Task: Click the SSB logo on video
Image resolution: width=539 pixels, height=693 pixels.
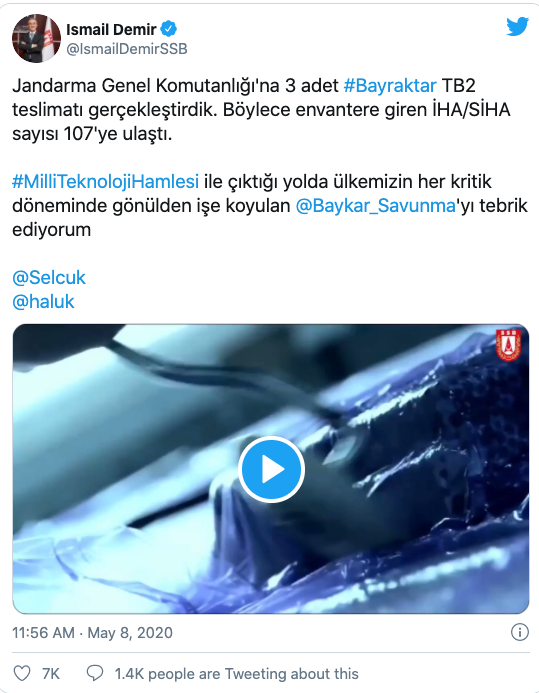Action: click(508, 345)
